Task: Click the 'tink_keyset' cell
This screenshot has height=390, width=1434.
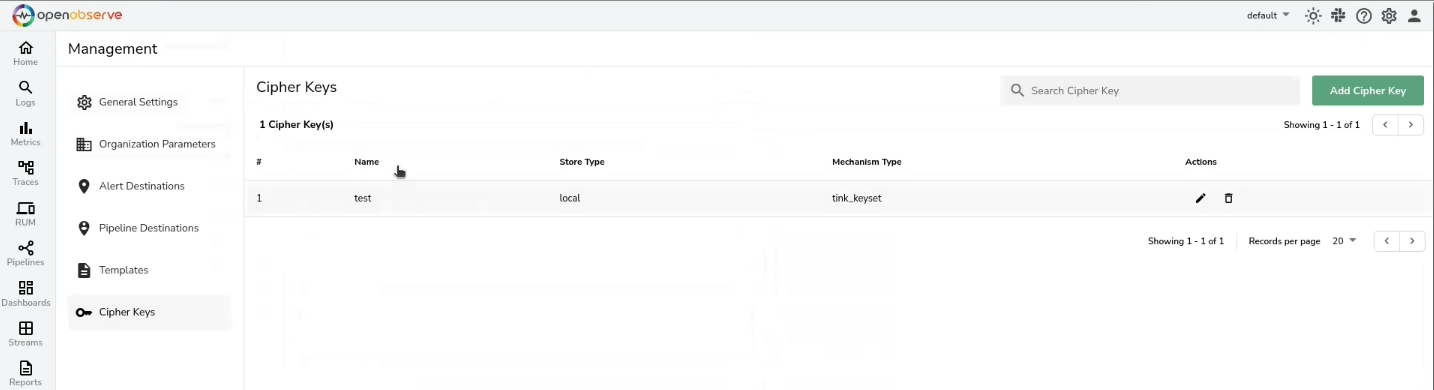Action: click(857, 198)
